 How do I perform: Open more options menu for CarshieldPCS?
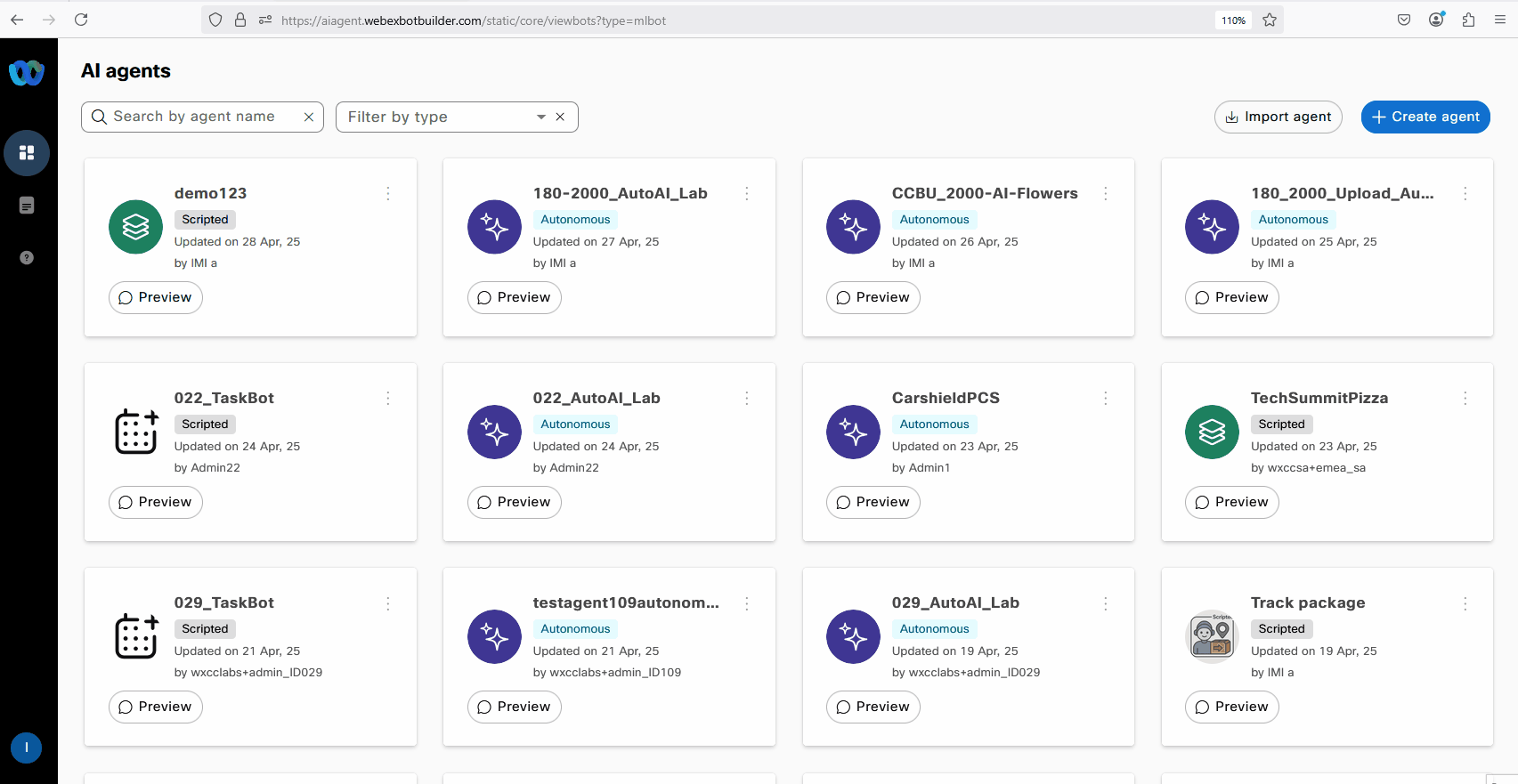tap(1106, 399)
